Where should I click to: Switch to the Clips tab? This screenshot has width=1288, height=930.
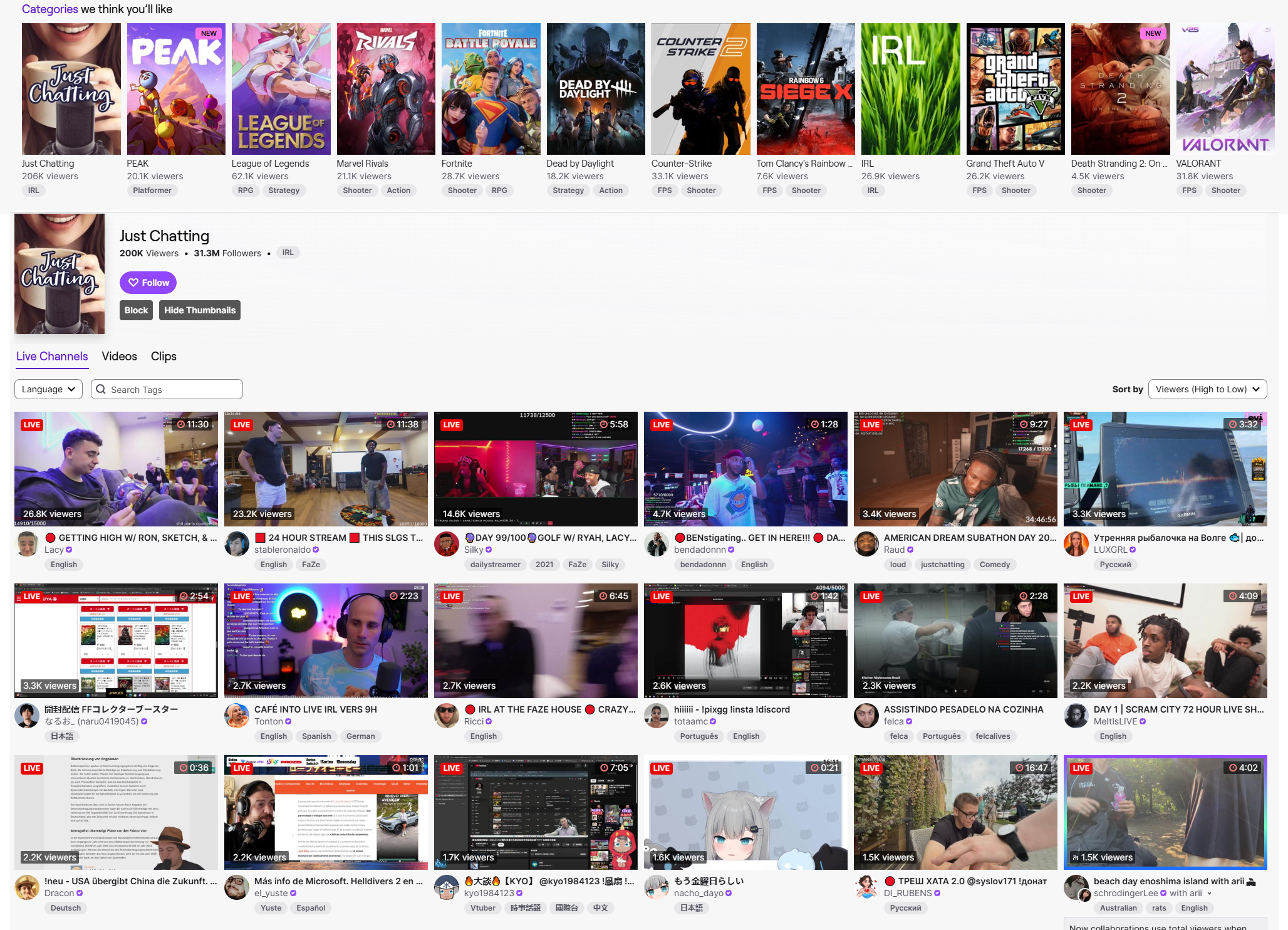point(164,356)
